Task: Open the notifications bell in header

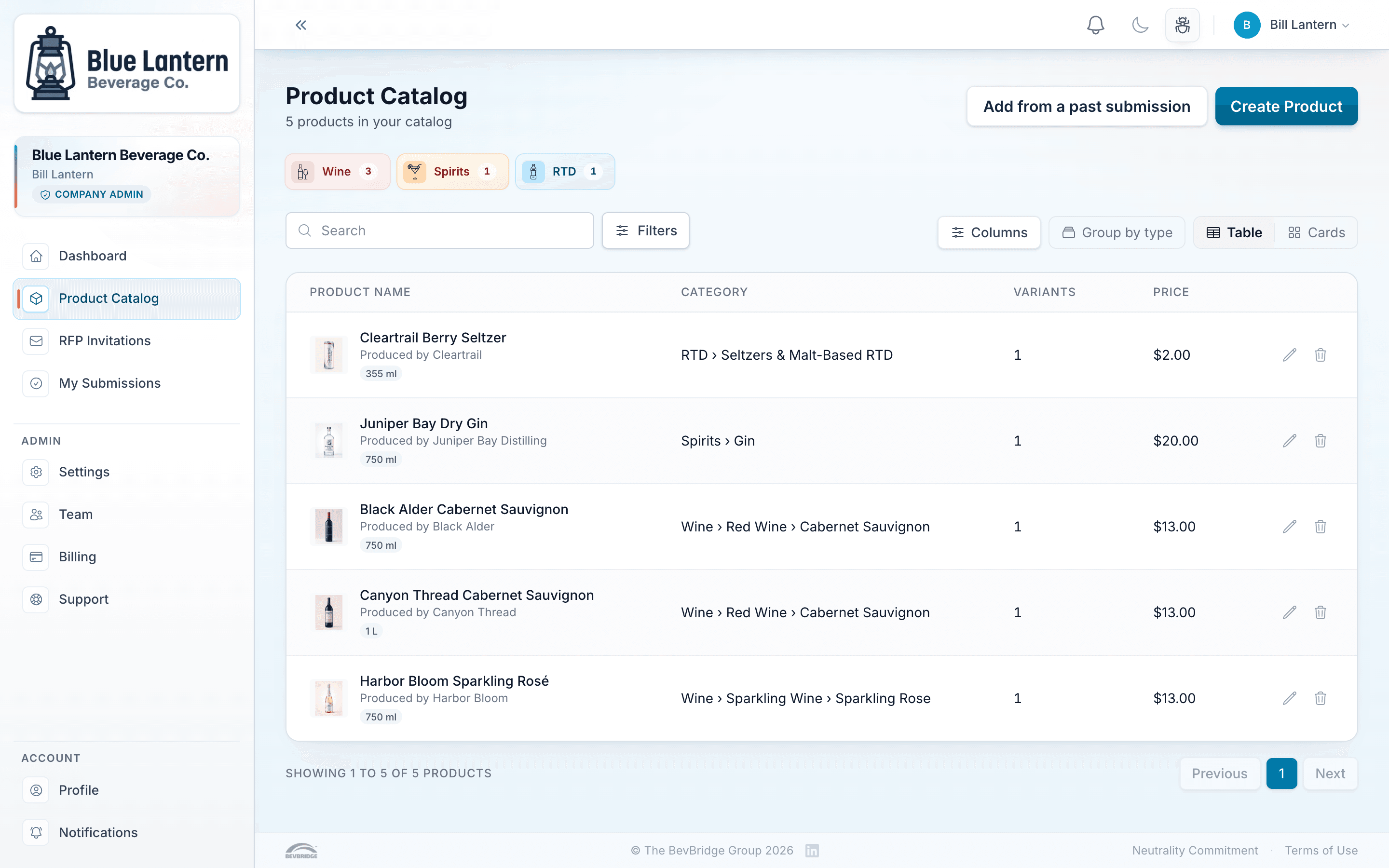Action: [1095, 25]
